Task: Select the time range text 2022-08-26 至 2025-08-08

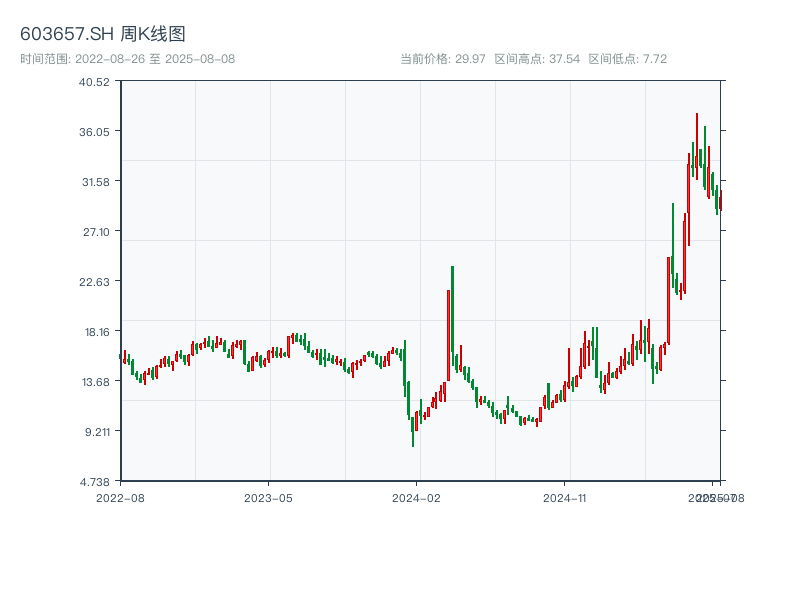Action: click(155, 59)
